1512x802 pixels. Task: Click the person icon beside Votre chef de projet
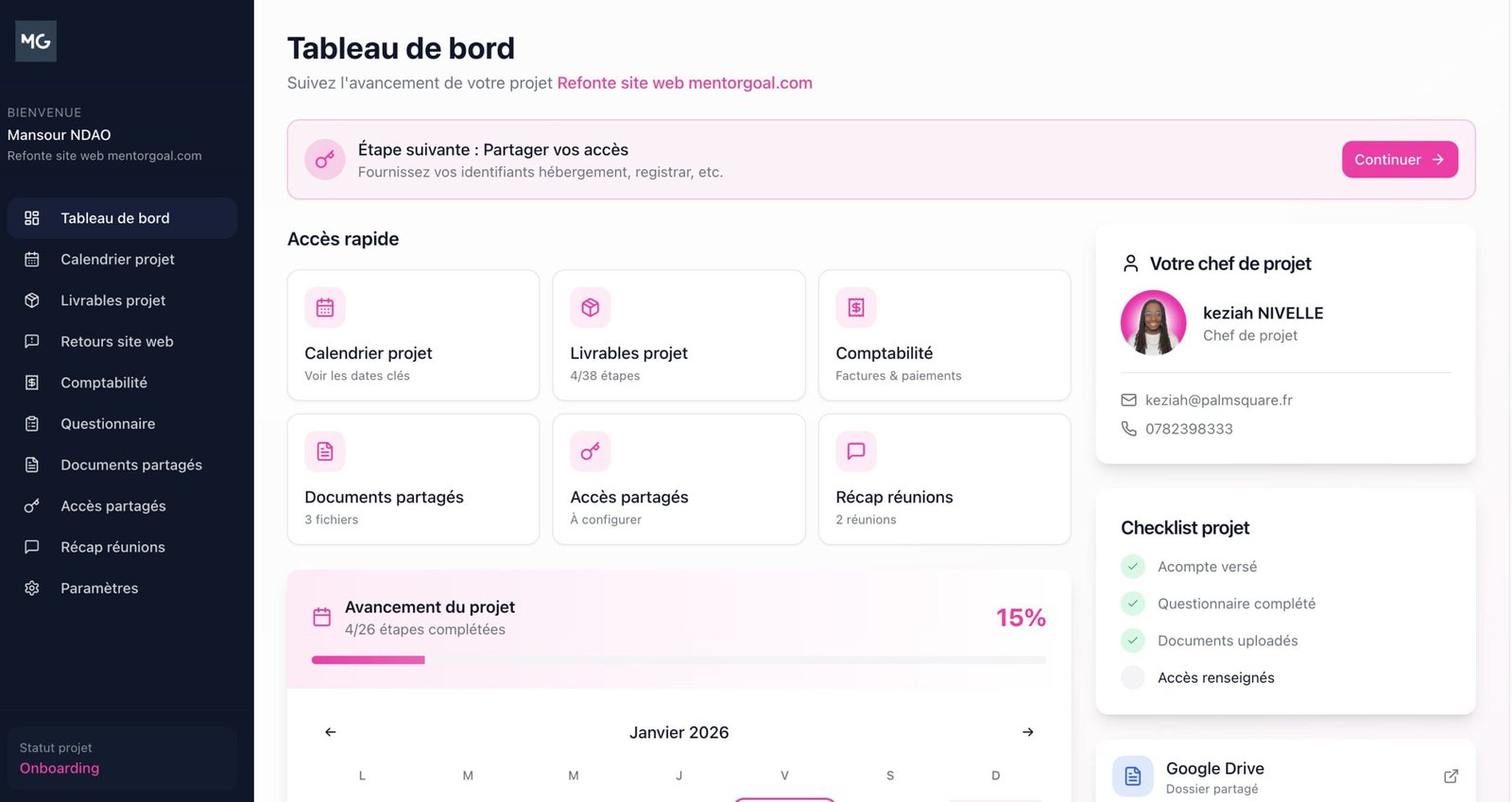tap(1130, 264)
